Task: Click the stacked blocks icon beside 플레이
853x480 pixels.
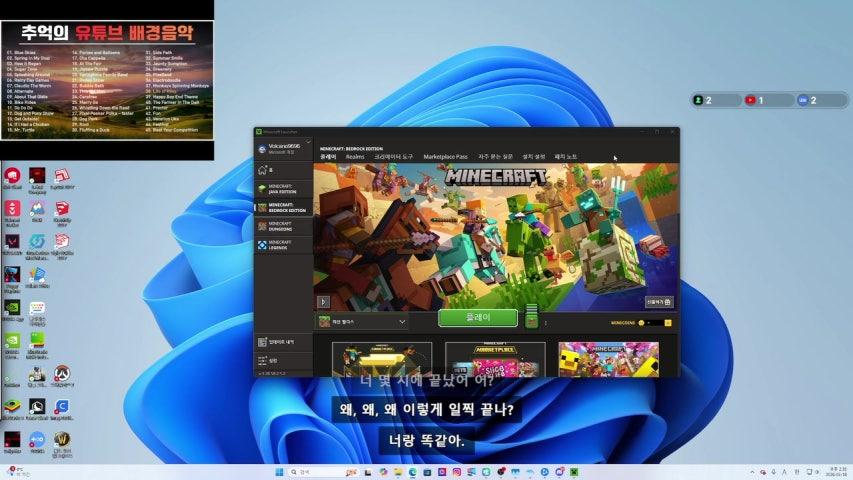Action: click(x=531, y=316)
